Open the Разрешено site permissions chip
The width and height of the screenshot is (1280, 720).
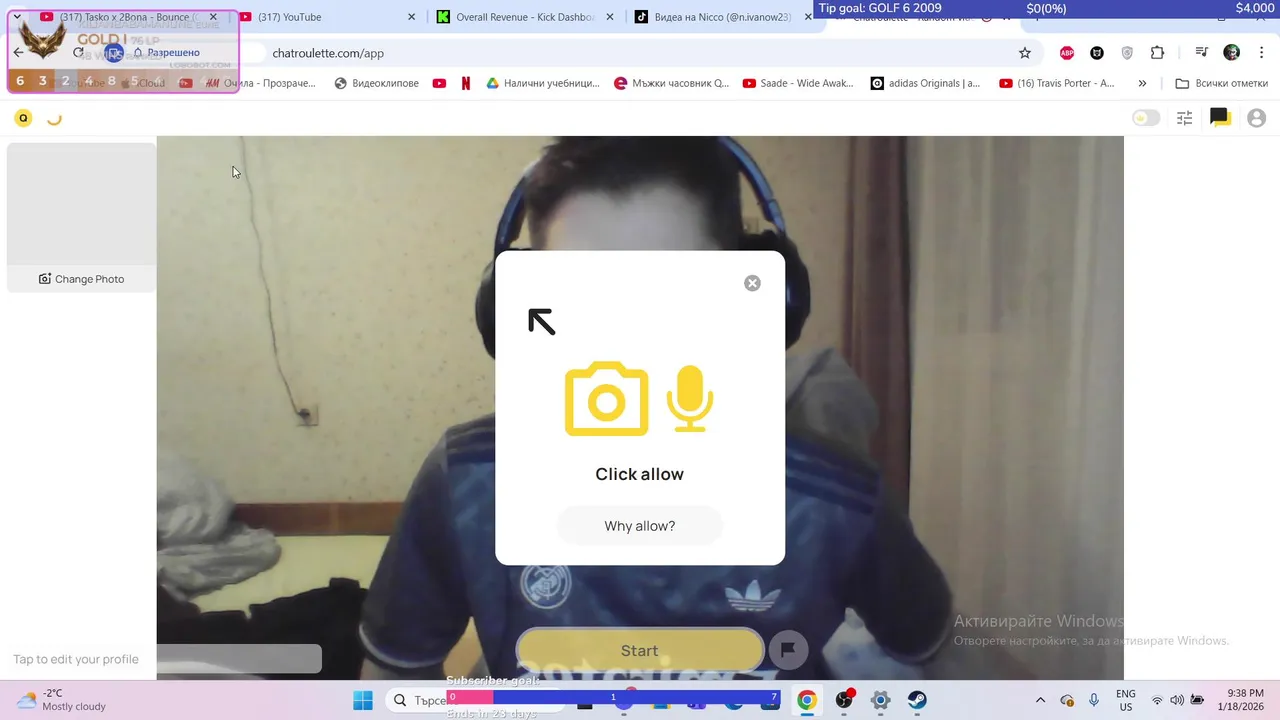[x=166, y=53]
